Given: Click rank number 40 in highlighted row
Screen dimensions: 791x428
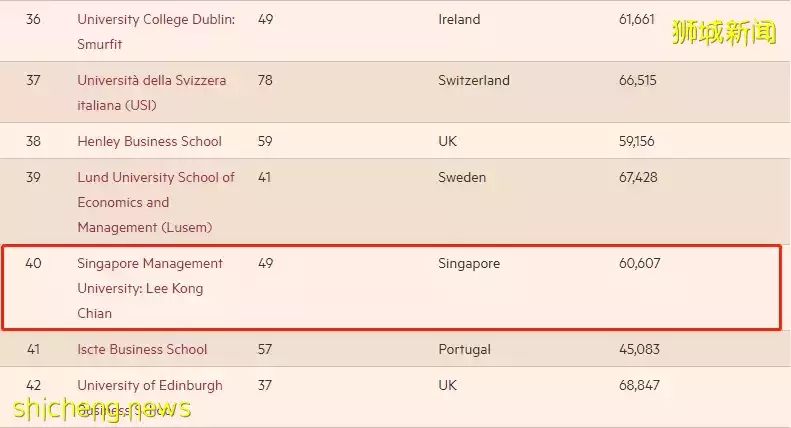Looking at the screenshot, I should point(34,263).
